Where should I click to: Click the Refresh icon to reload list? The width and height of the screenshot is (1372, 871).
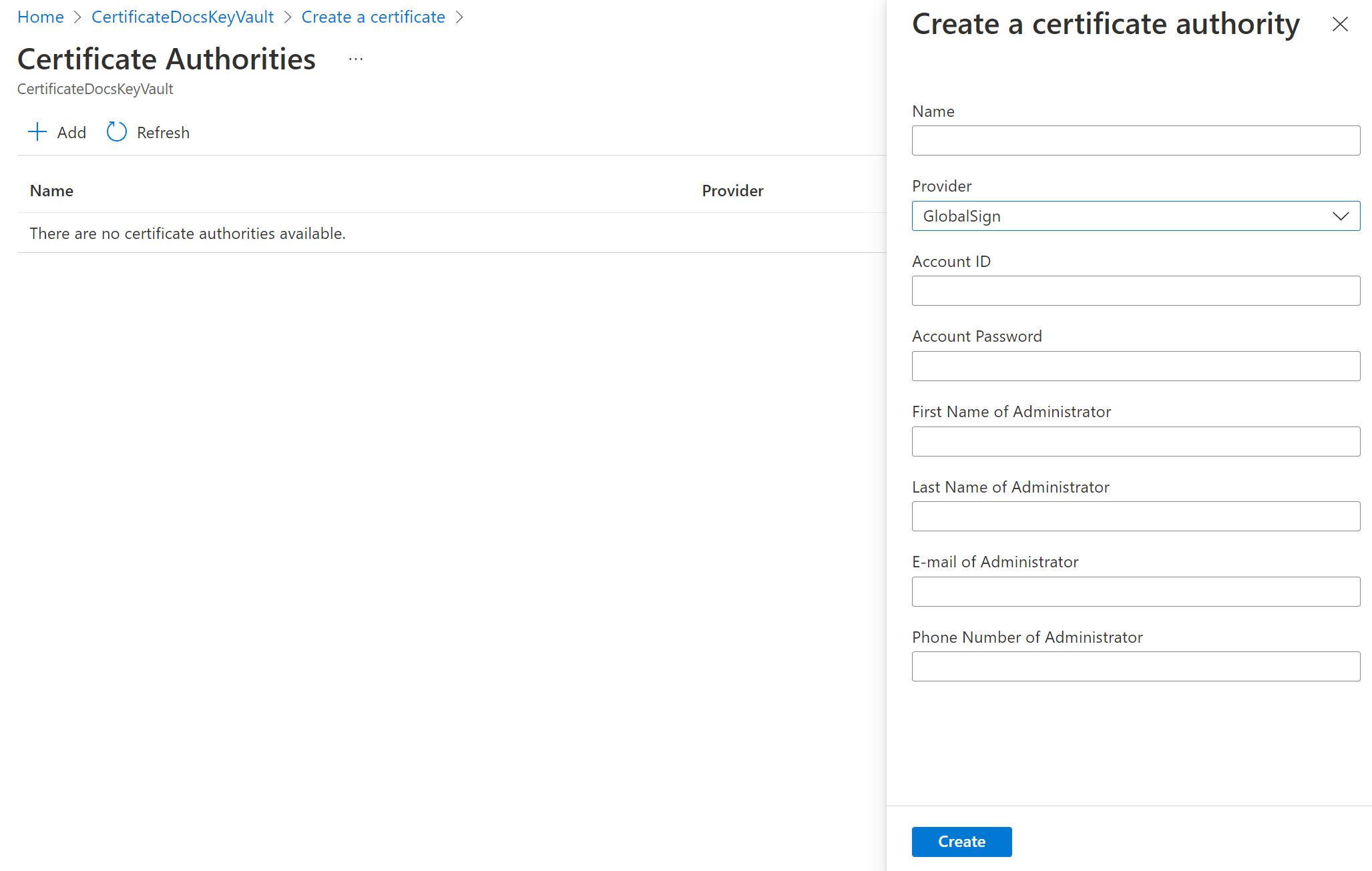116,132
